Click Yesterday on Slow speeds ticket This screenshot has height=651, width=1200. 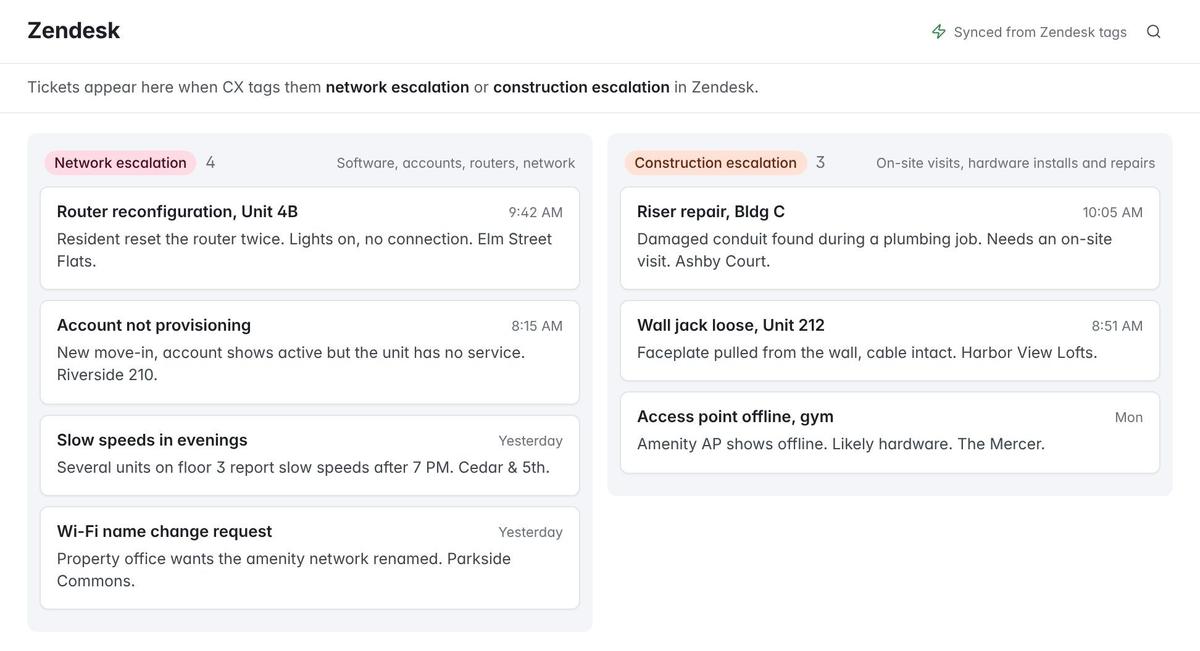(530, 441)
